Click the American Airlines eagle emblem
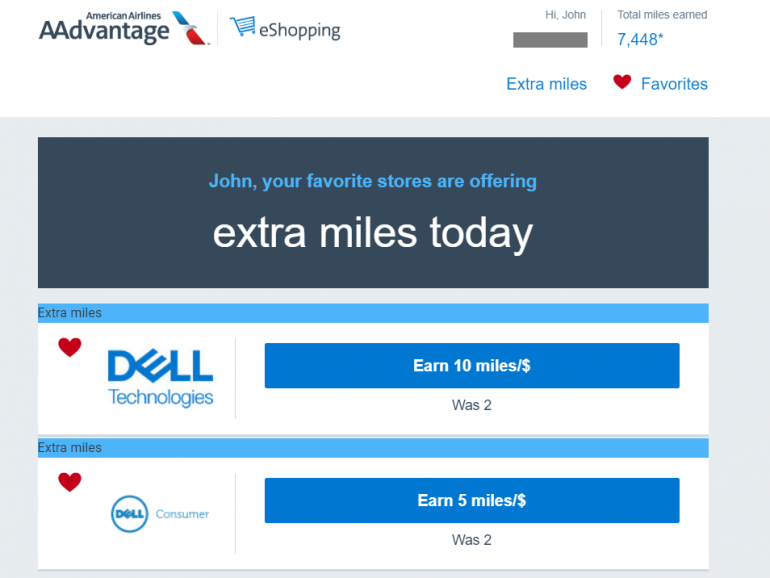The width and height of the screenshot is (770, 578). [x=191, y=28]
